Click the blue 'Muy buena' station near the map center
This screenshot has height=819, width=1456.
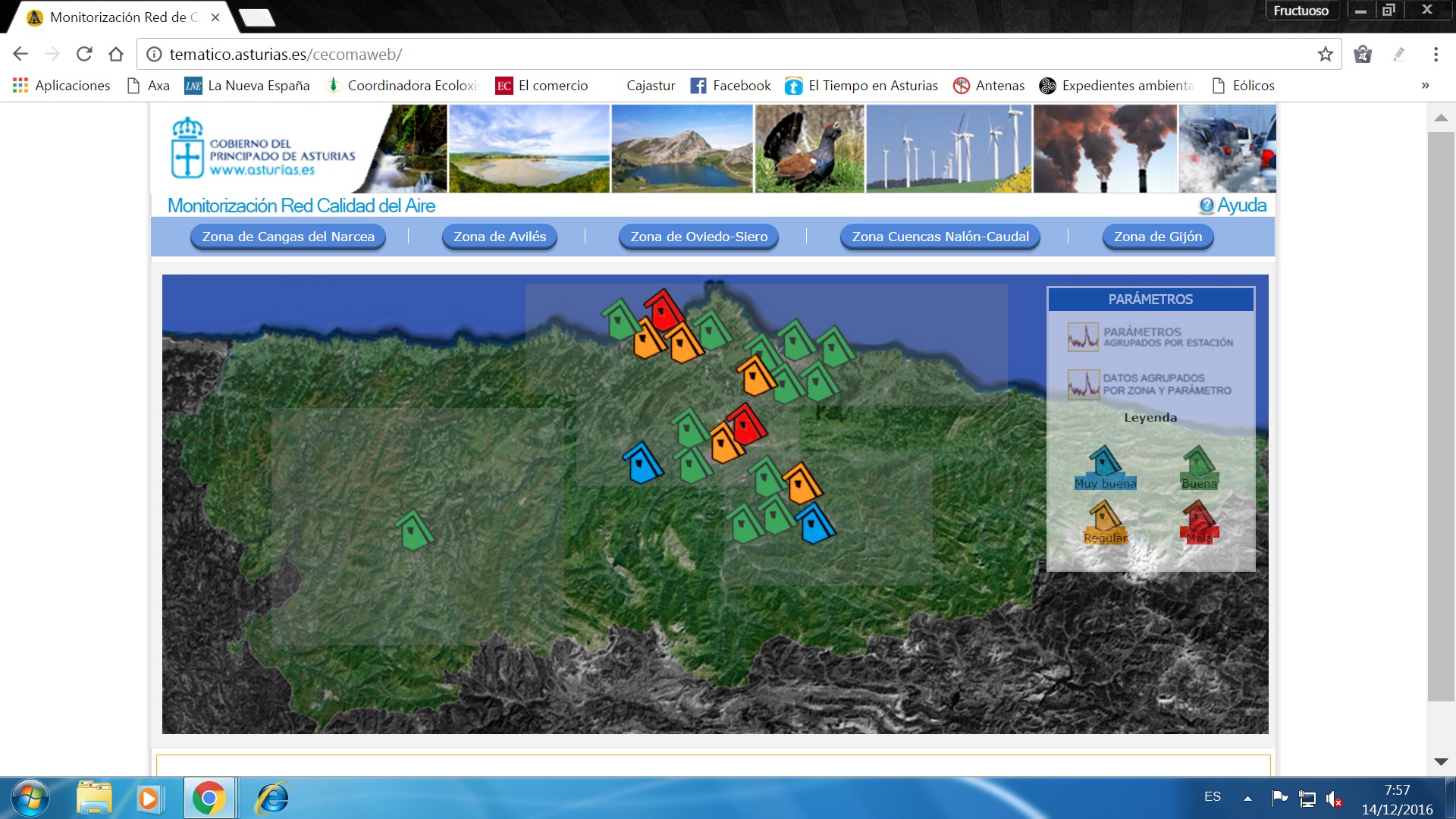coord(641,463)
